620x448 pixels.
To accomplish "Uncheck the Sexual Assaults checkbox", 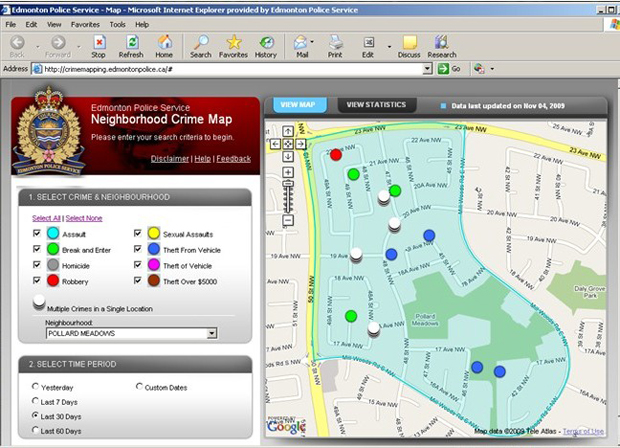I will (138, 233).
